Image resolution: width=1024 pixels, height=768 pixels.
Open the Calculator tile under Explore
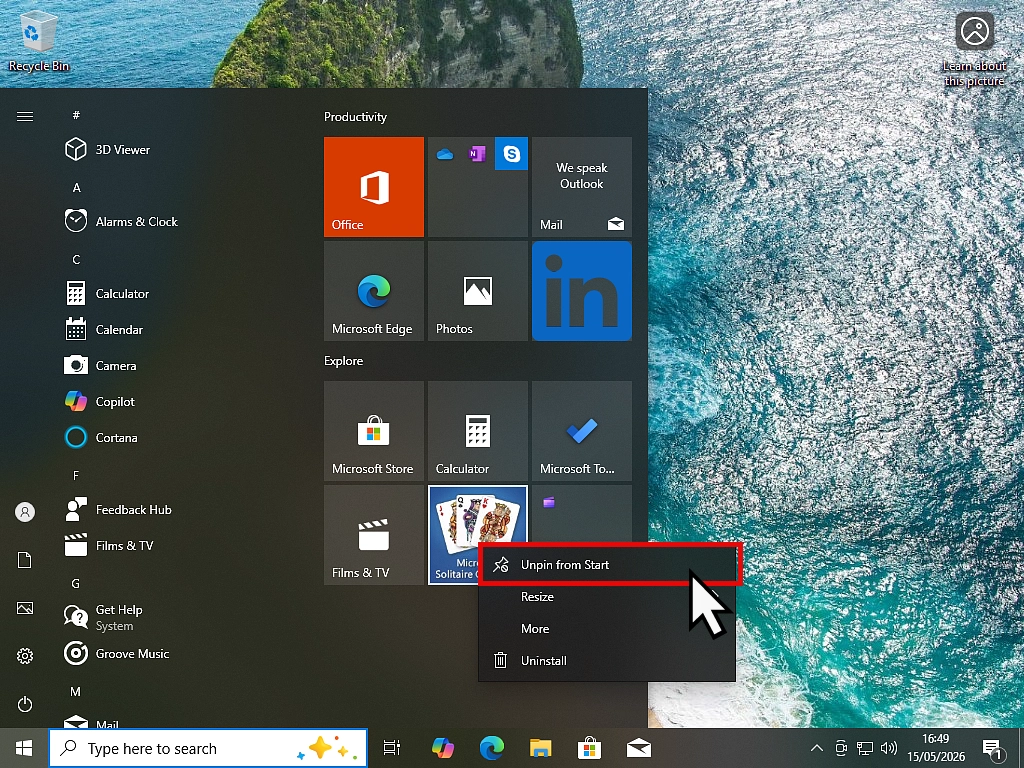pos(477,431)
